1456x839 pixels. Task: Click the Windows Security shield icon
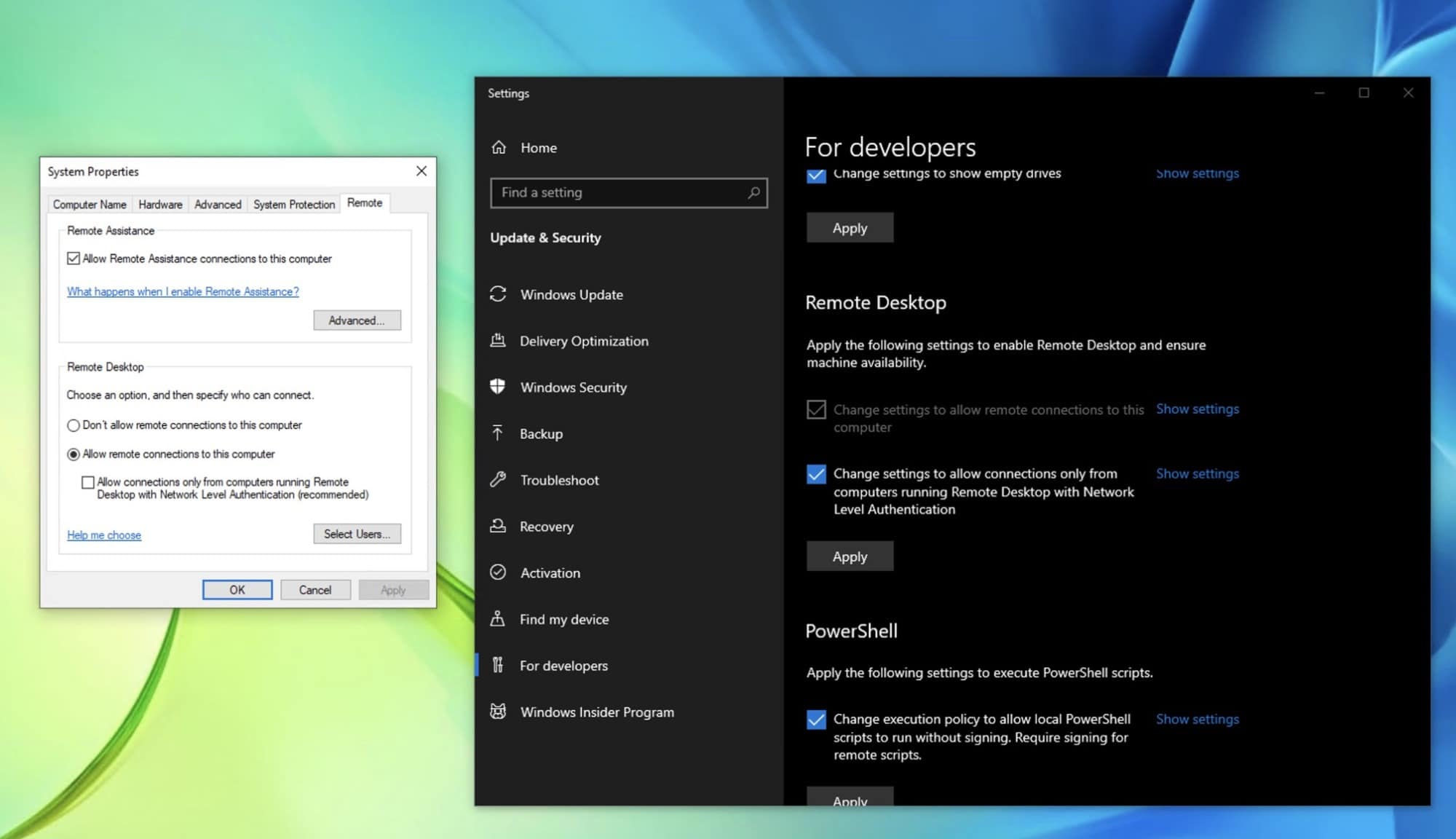498,386
